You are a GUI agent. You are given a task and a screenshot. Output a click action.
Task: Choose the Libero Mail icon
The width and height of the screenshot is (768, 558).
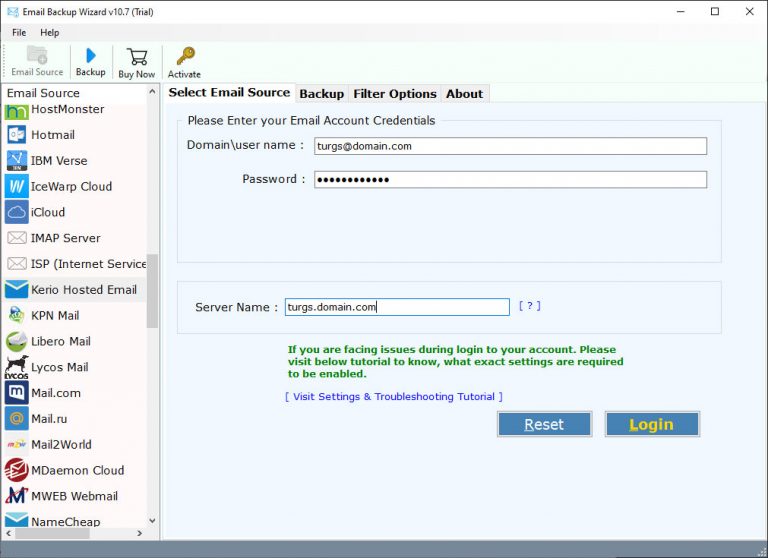pos(17,341)
